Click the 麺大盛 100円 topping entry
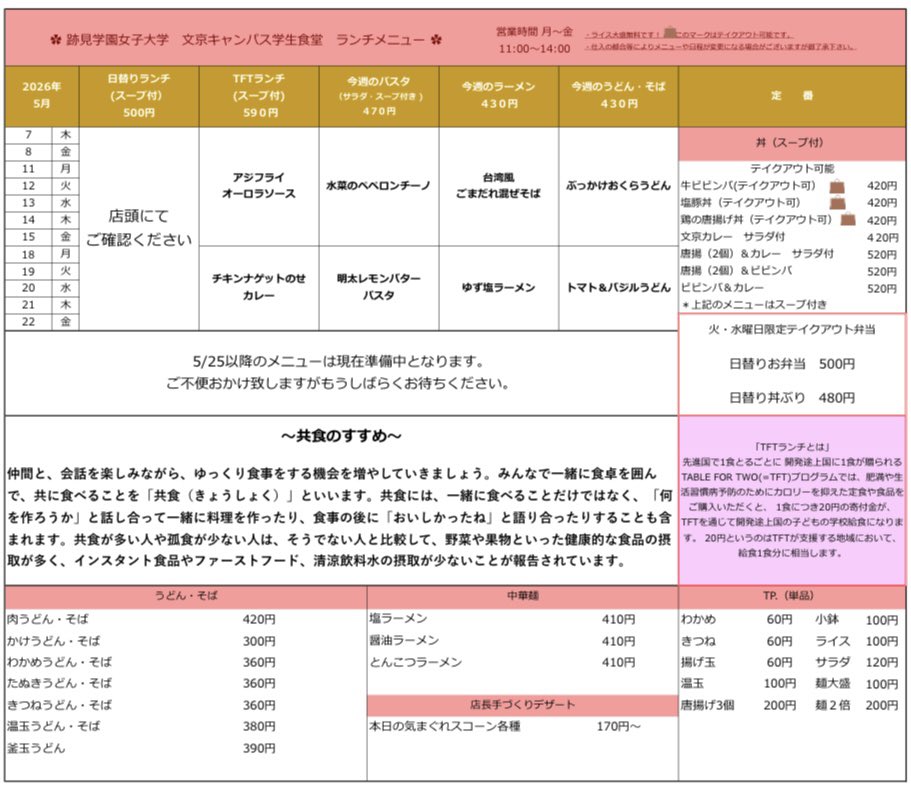Viewport: 911px width, 794px height. (x=856, y=684)
